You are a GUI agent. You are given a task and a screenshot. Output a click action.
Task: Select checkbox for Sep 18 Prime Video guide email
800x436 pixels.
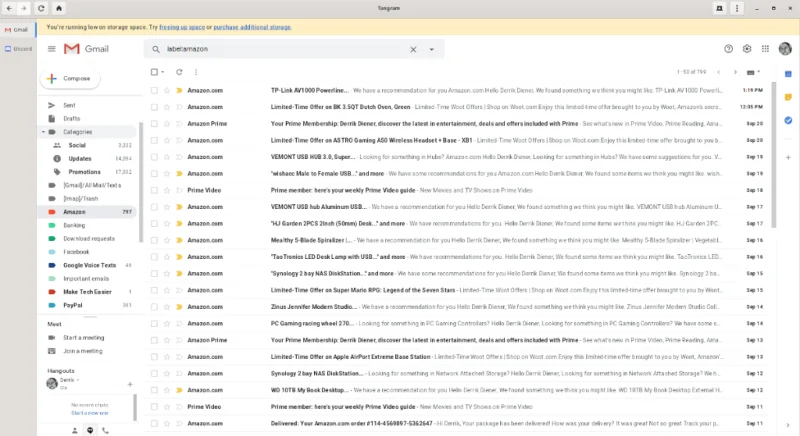click(x=154, y=190)
